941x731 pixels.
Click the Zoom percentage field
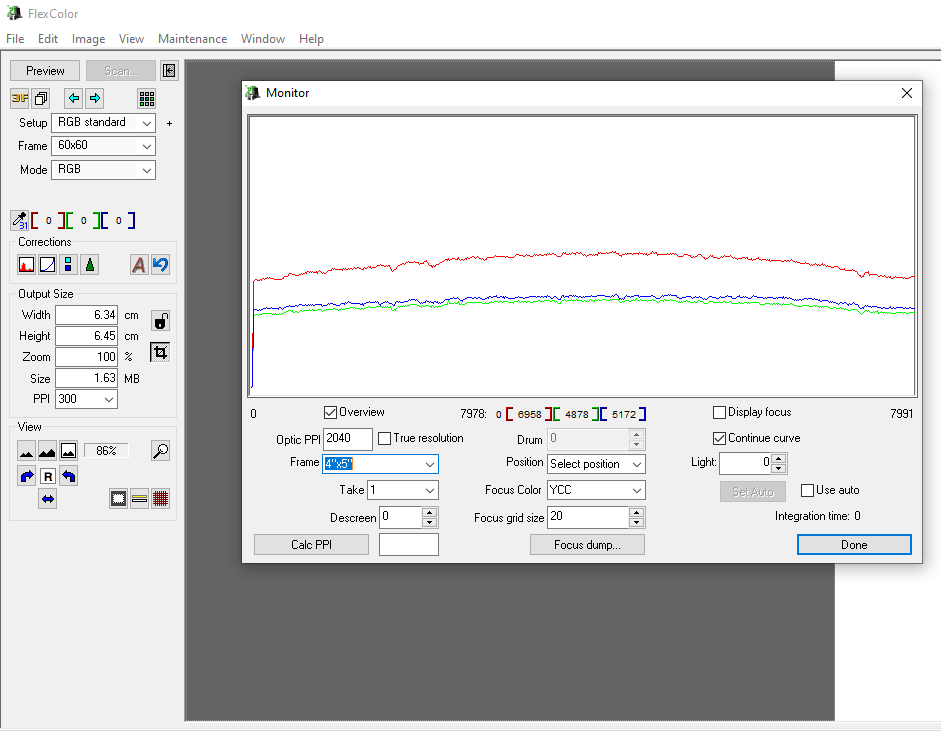86,357
